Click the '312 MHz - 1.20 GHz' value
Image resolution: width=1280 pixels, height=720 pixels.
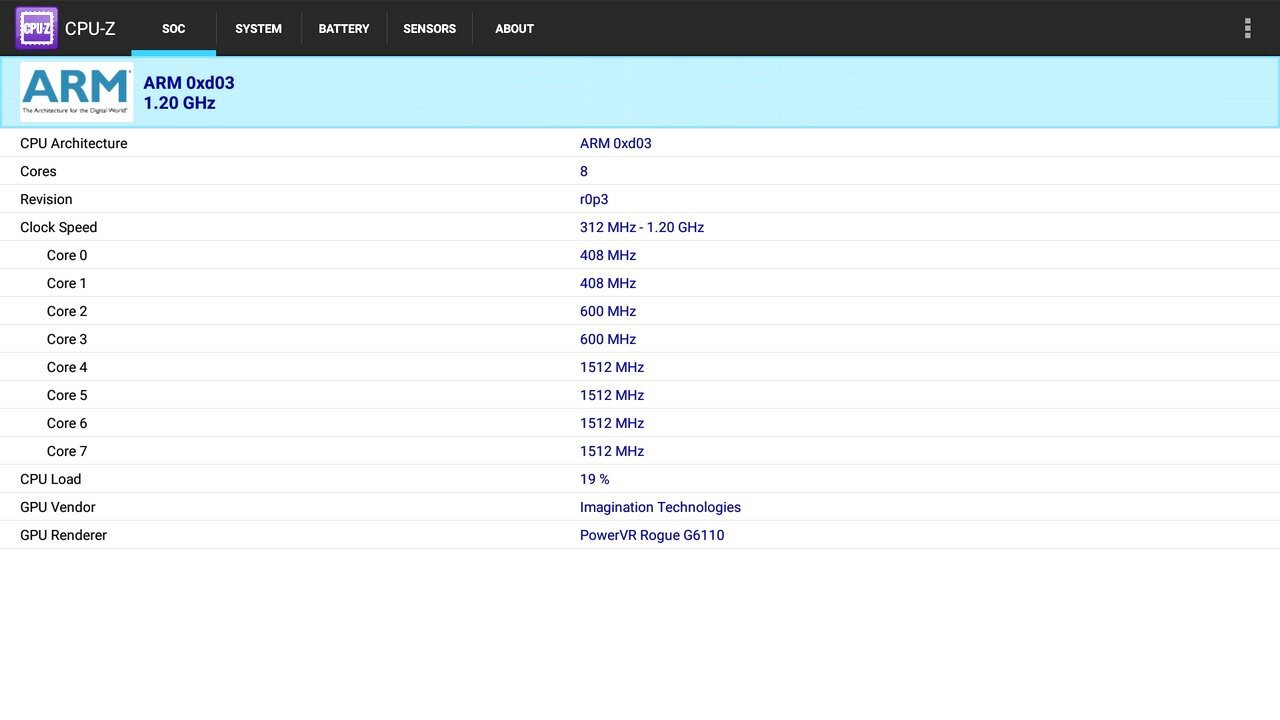(x=642, y=227)
